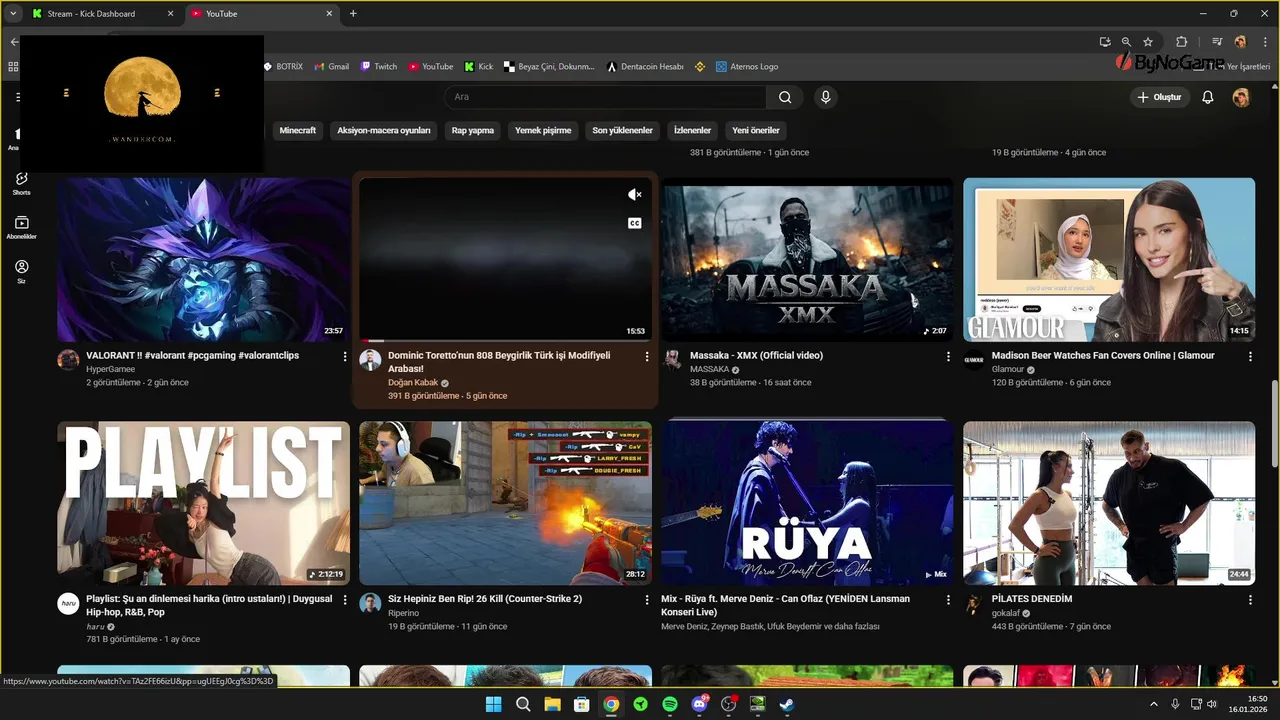Open Abonelikler in the sidebar
The width and height of the screenshot is (1280, 720).
(x=21, y=227)
